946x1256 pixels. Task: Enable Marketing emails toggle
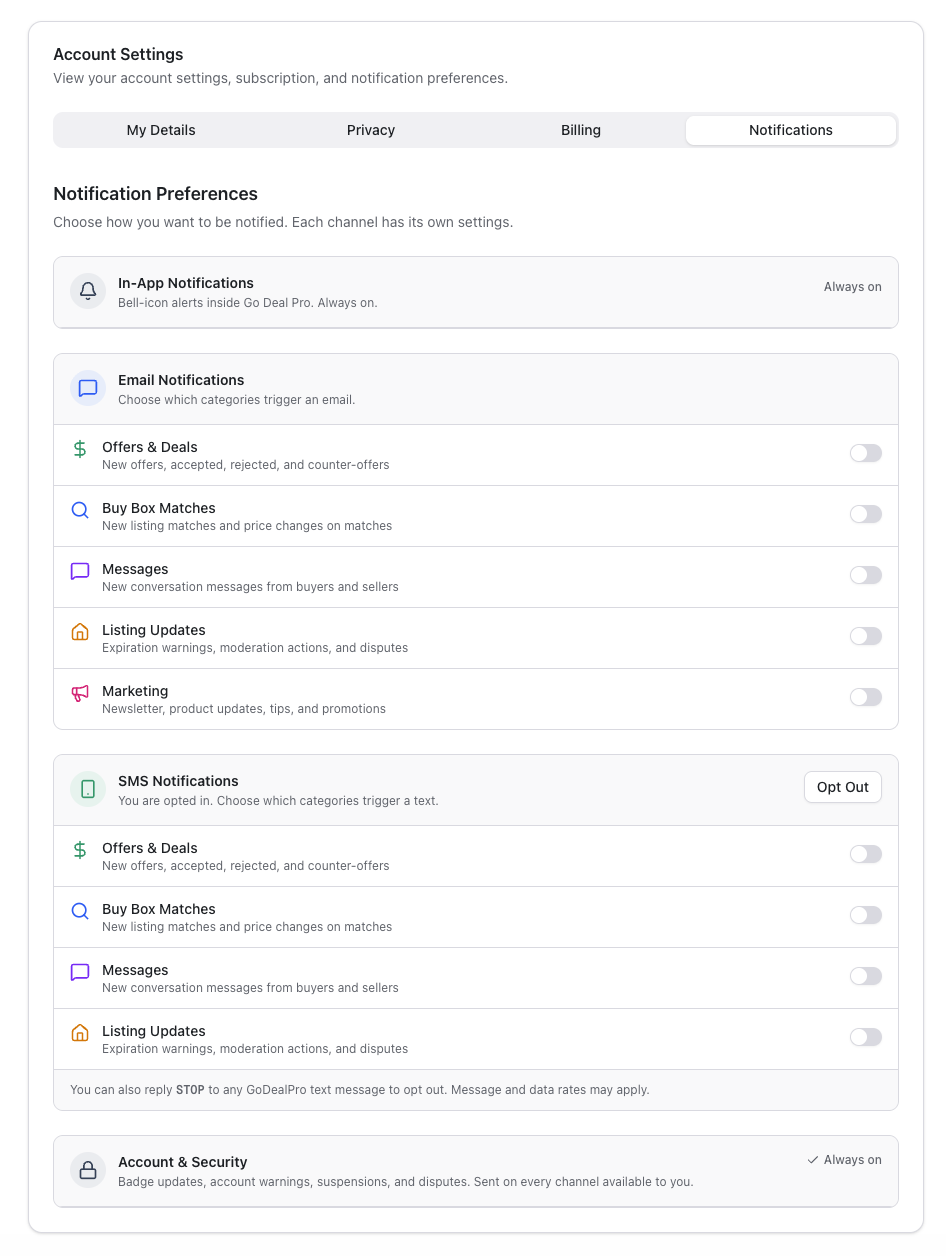pos(866,697)
